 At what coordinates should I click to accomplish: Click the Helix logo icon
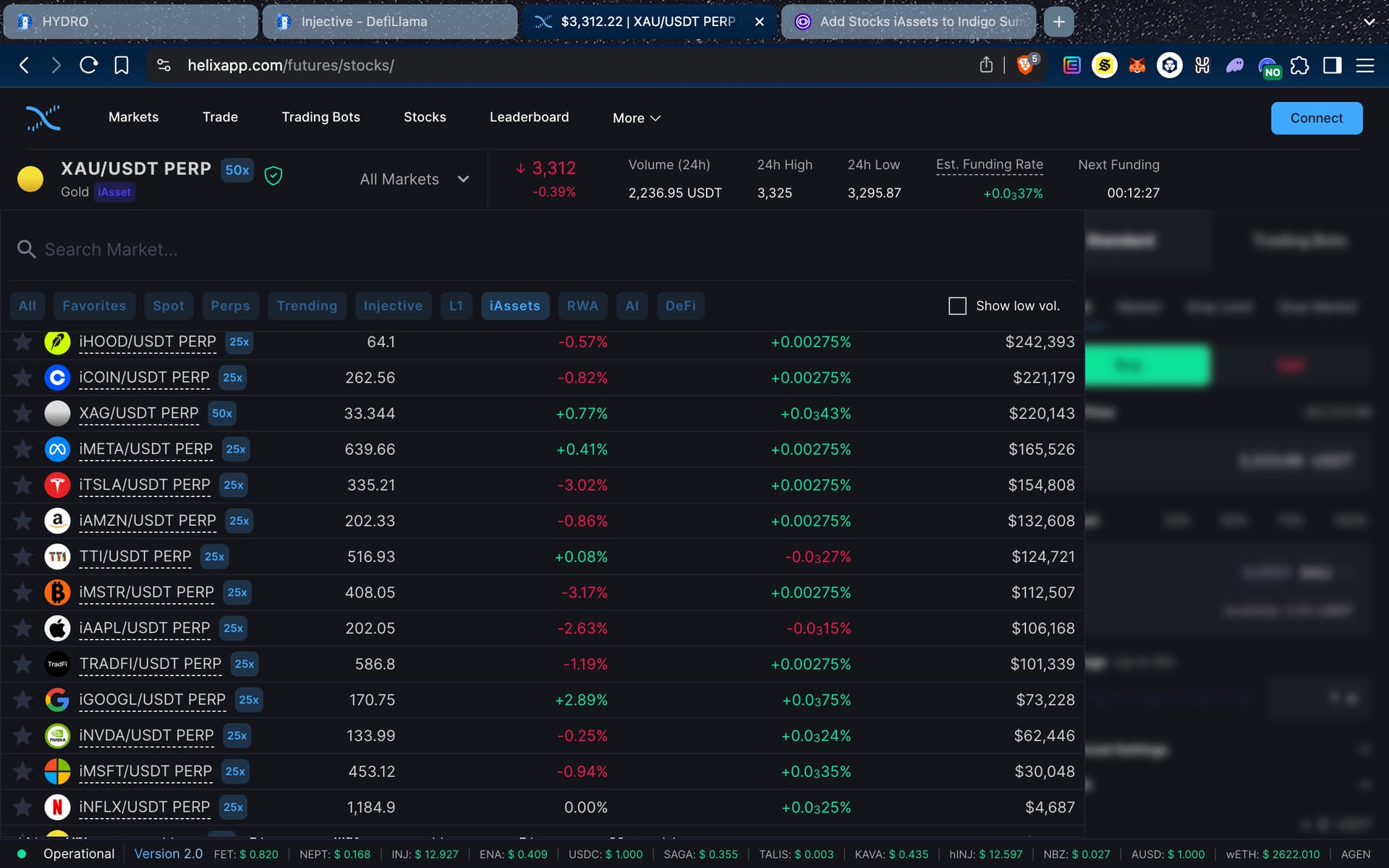pyautogui.click(x=43, y=118)
